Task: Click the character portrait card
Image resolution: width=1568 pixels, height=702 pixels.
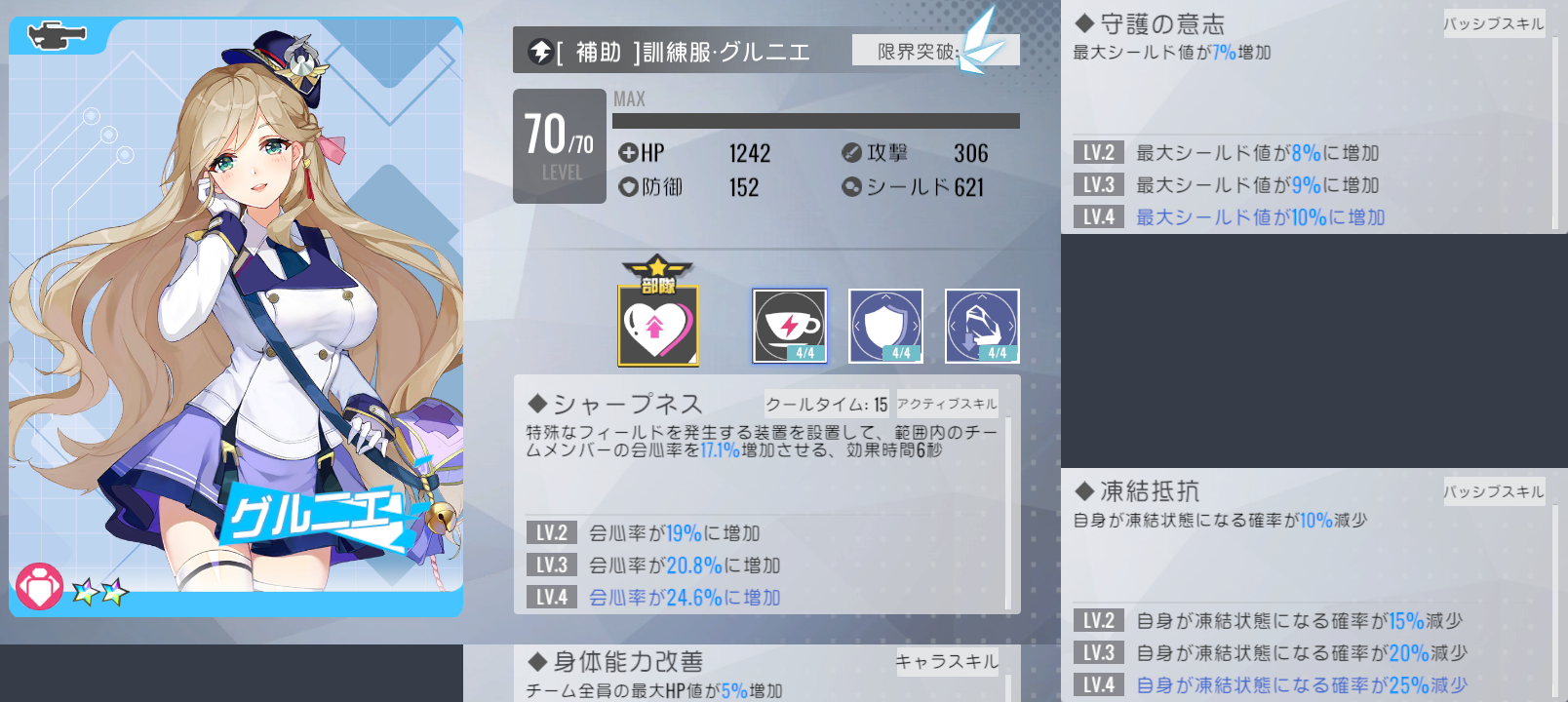Action: coord(236,317)
